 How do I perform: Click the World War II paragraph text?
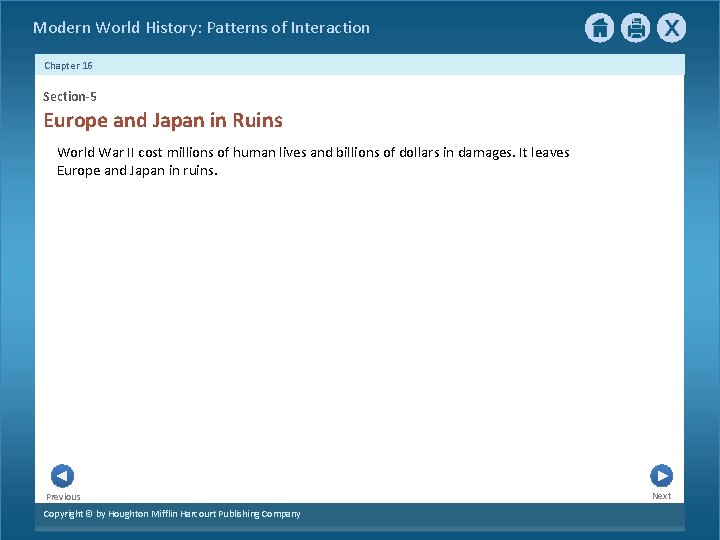pyautogui.click(x=313, y=161)
